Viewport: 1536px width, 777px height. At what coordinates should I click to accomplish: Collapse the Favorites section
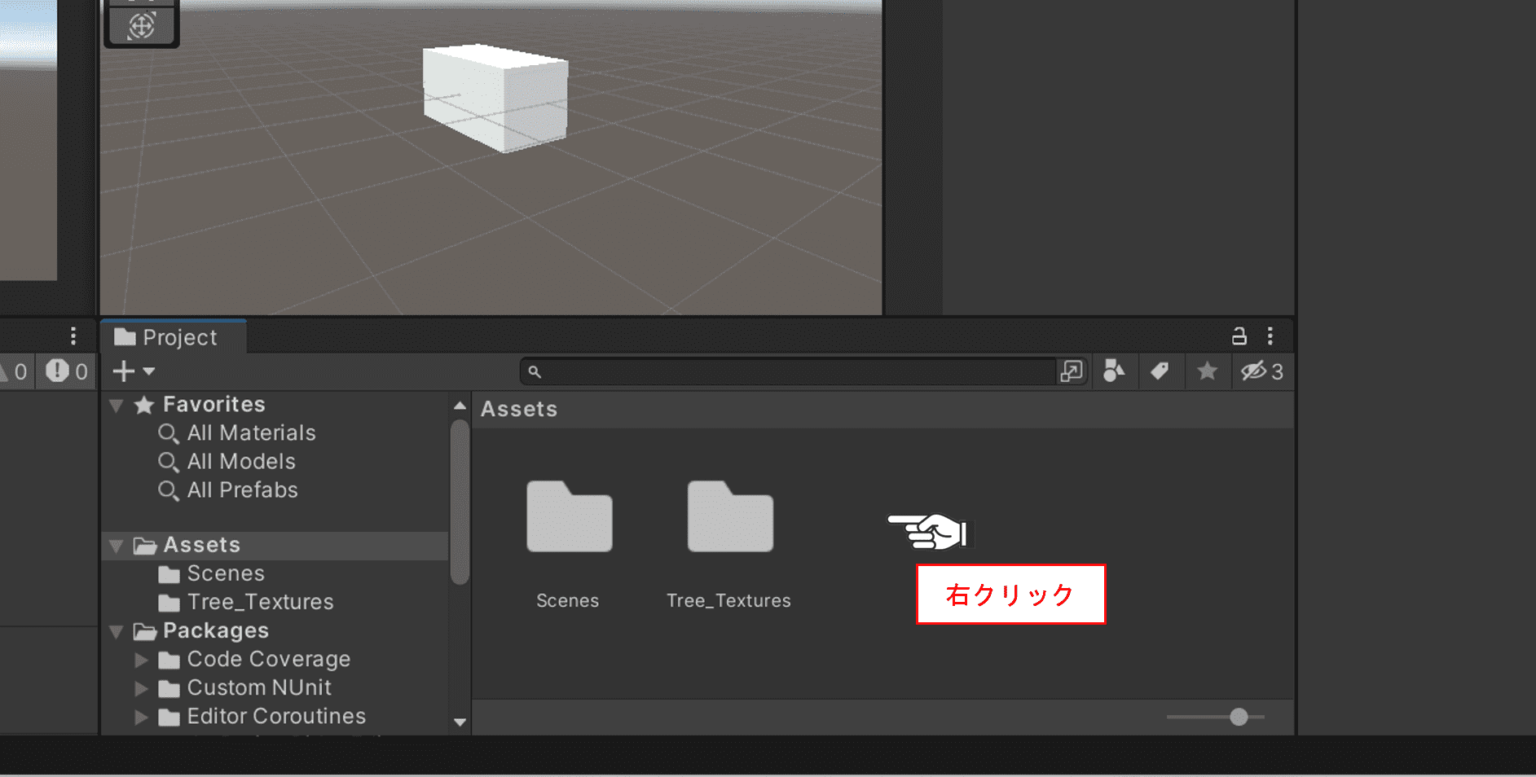pyautogui.click(x=116, y=404)
